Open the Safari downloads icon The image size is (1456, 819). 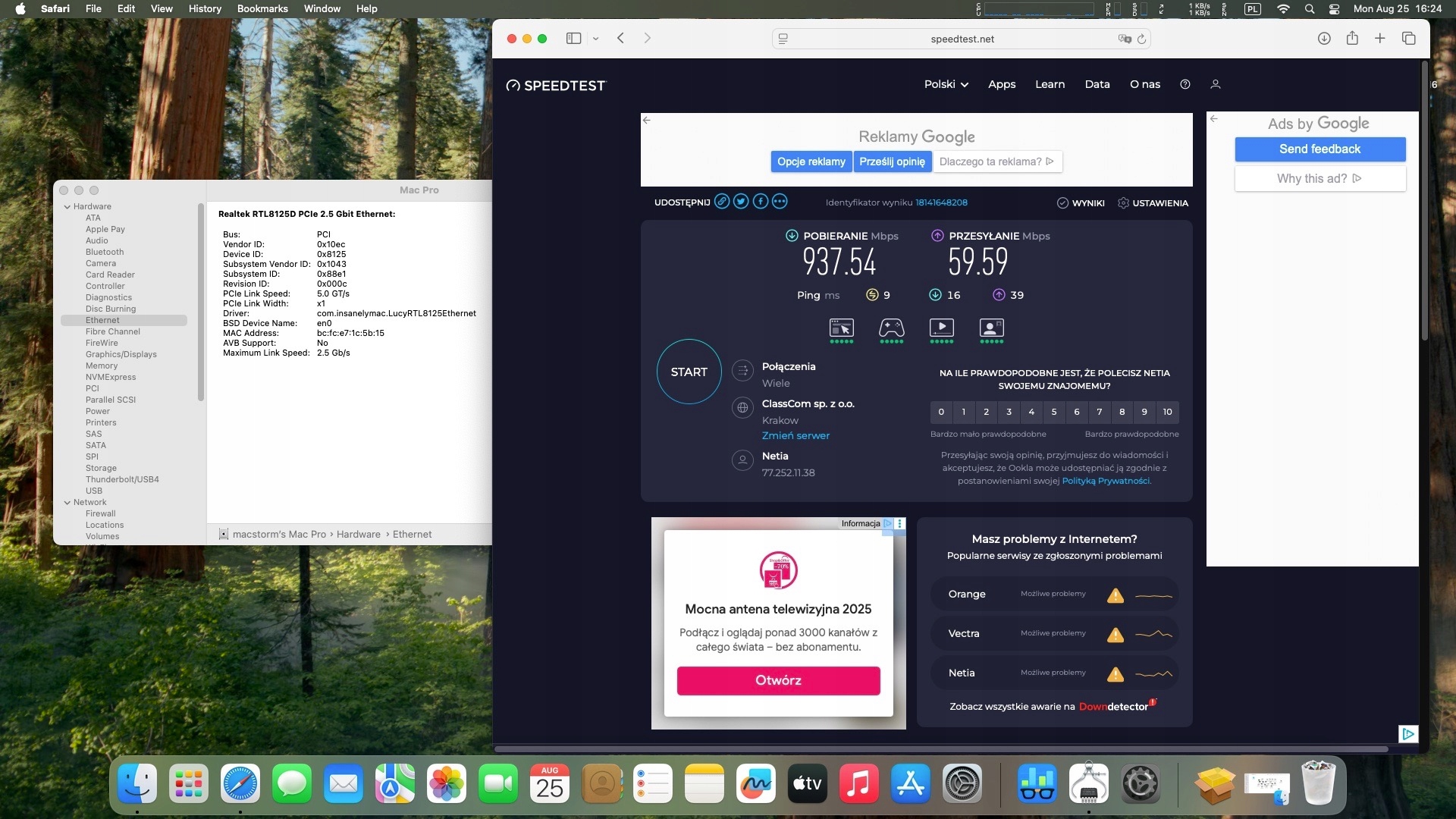tap(1324, 39)
